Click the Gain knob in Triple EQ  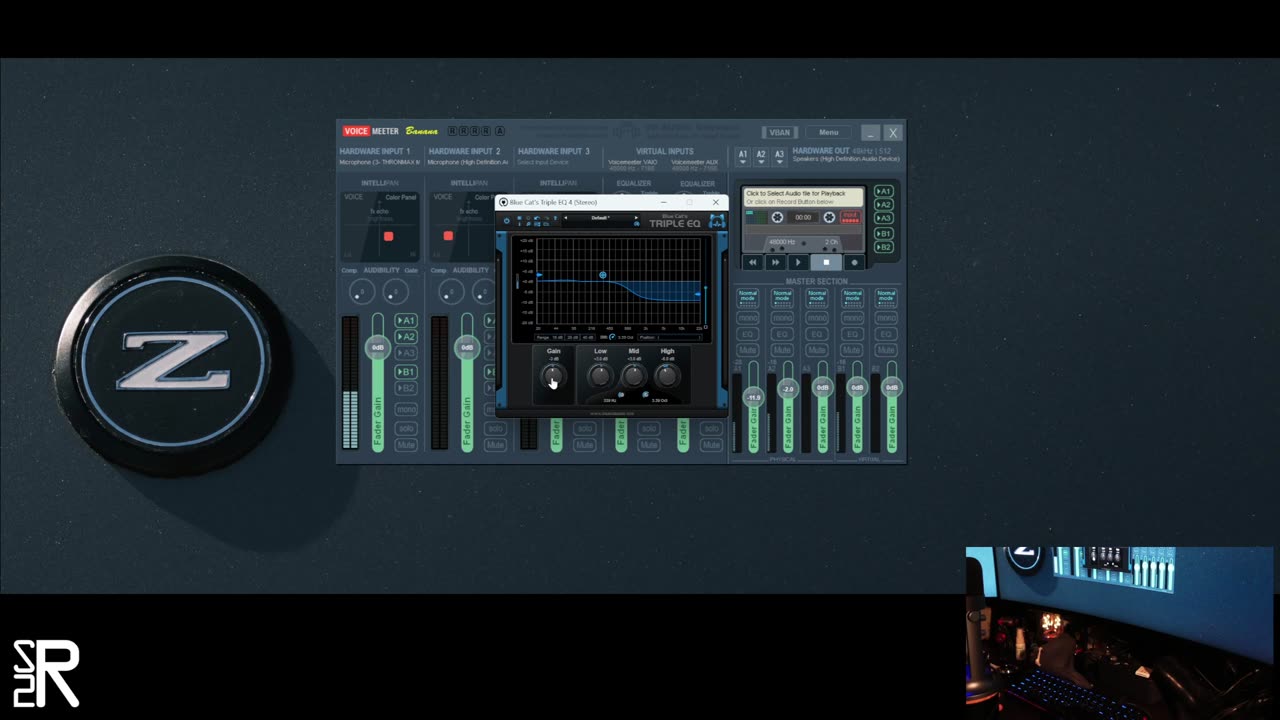pyautogui.click(x=553, y=375)
